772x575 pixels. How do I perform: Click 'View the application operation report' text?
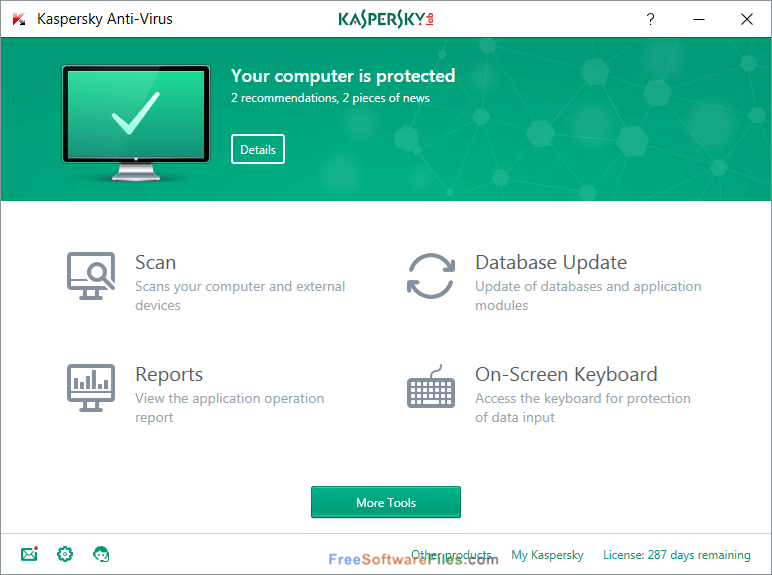point(229,408)
